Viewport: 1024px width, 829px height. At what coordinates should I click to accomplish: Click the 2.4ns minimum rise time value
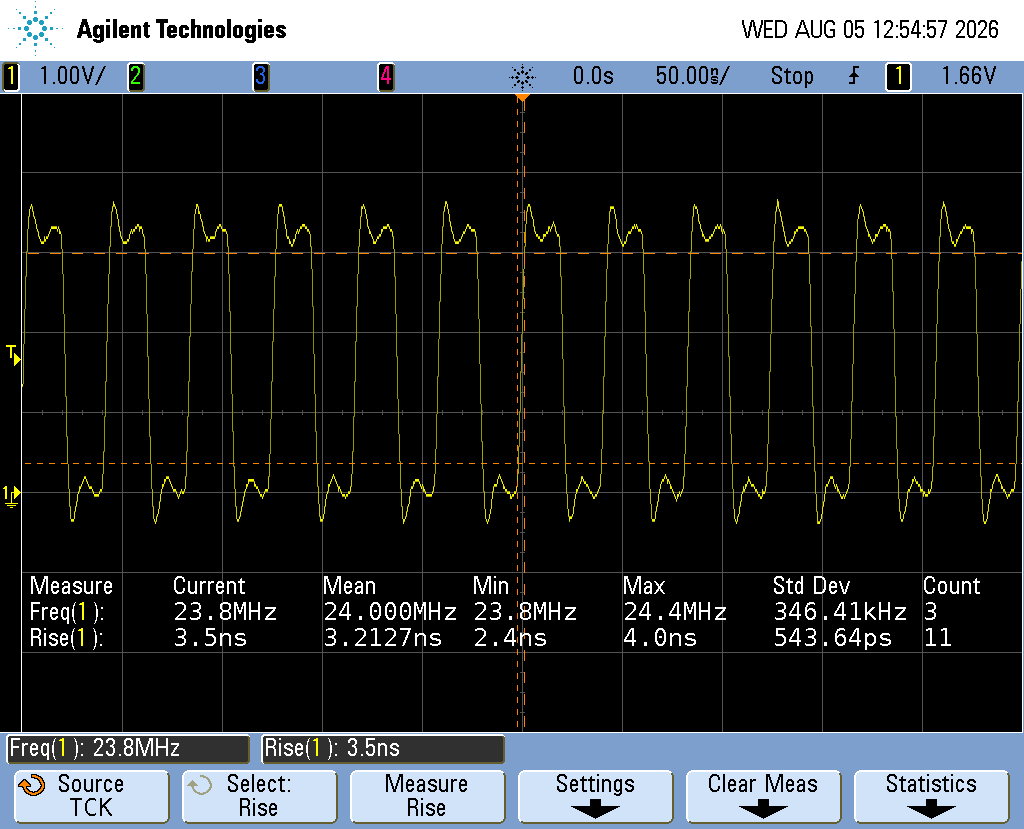(510, 638)
